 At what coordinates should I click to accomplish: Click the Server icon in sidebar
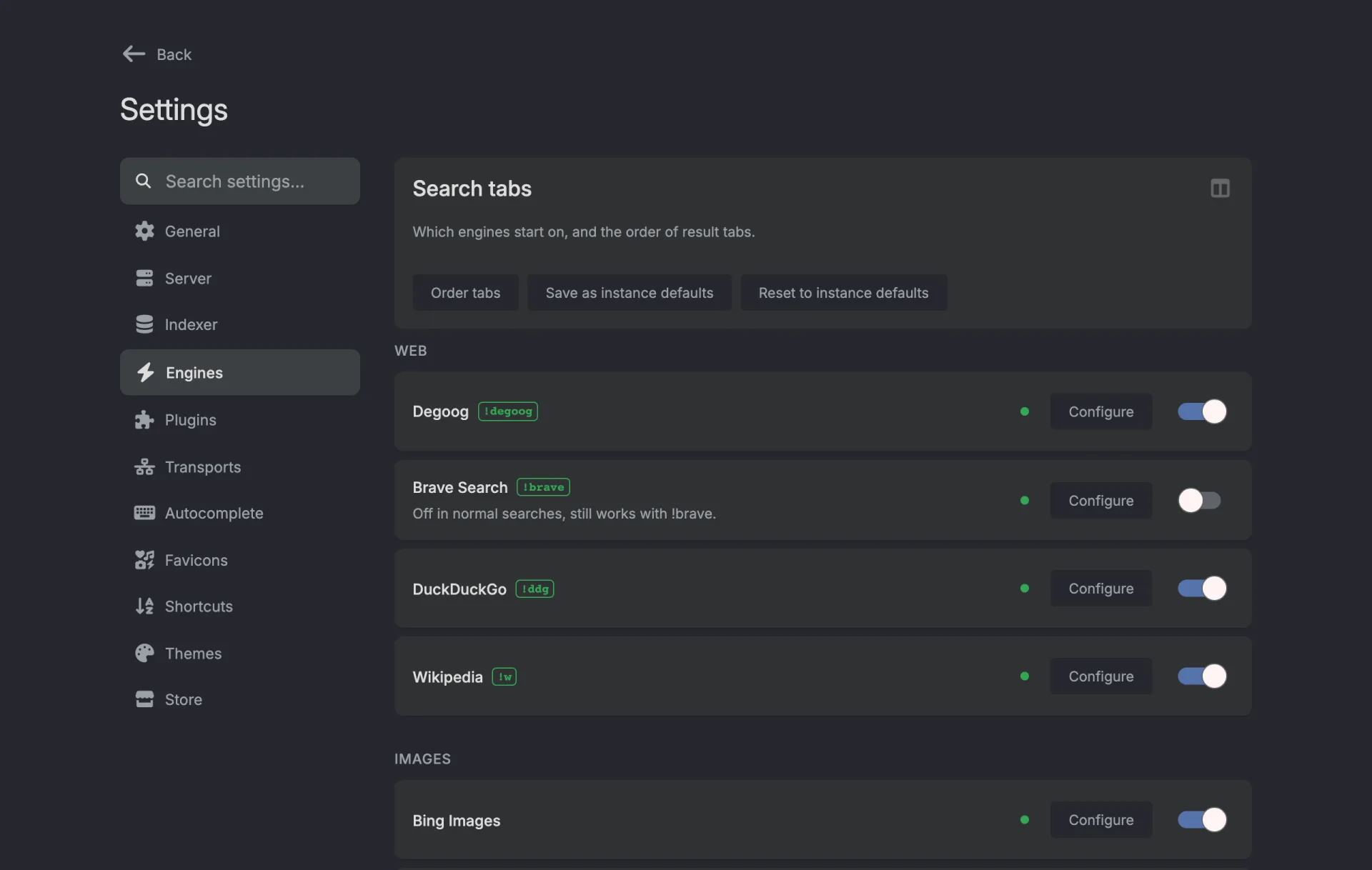click(144, 278)
